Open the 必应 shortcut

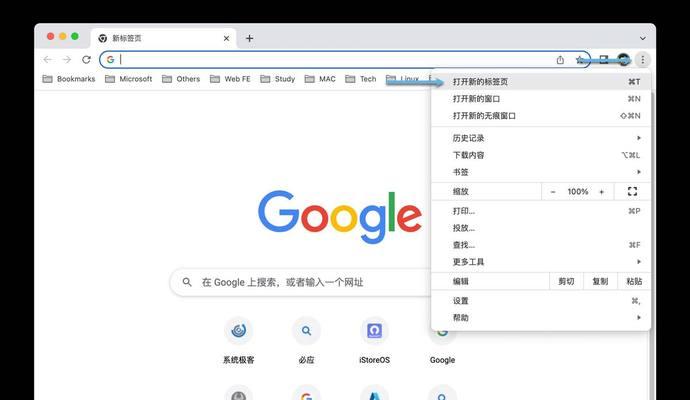[x=306, y=341]
